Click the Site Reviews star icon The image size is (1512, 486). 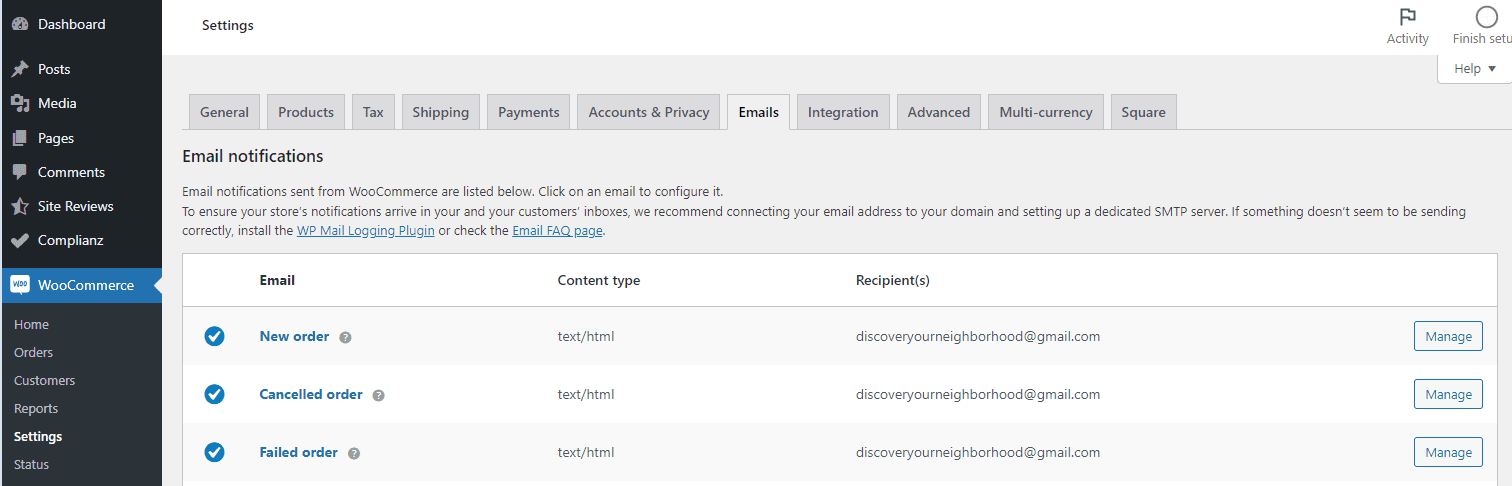pyautogui.click(x=19, y=206)
